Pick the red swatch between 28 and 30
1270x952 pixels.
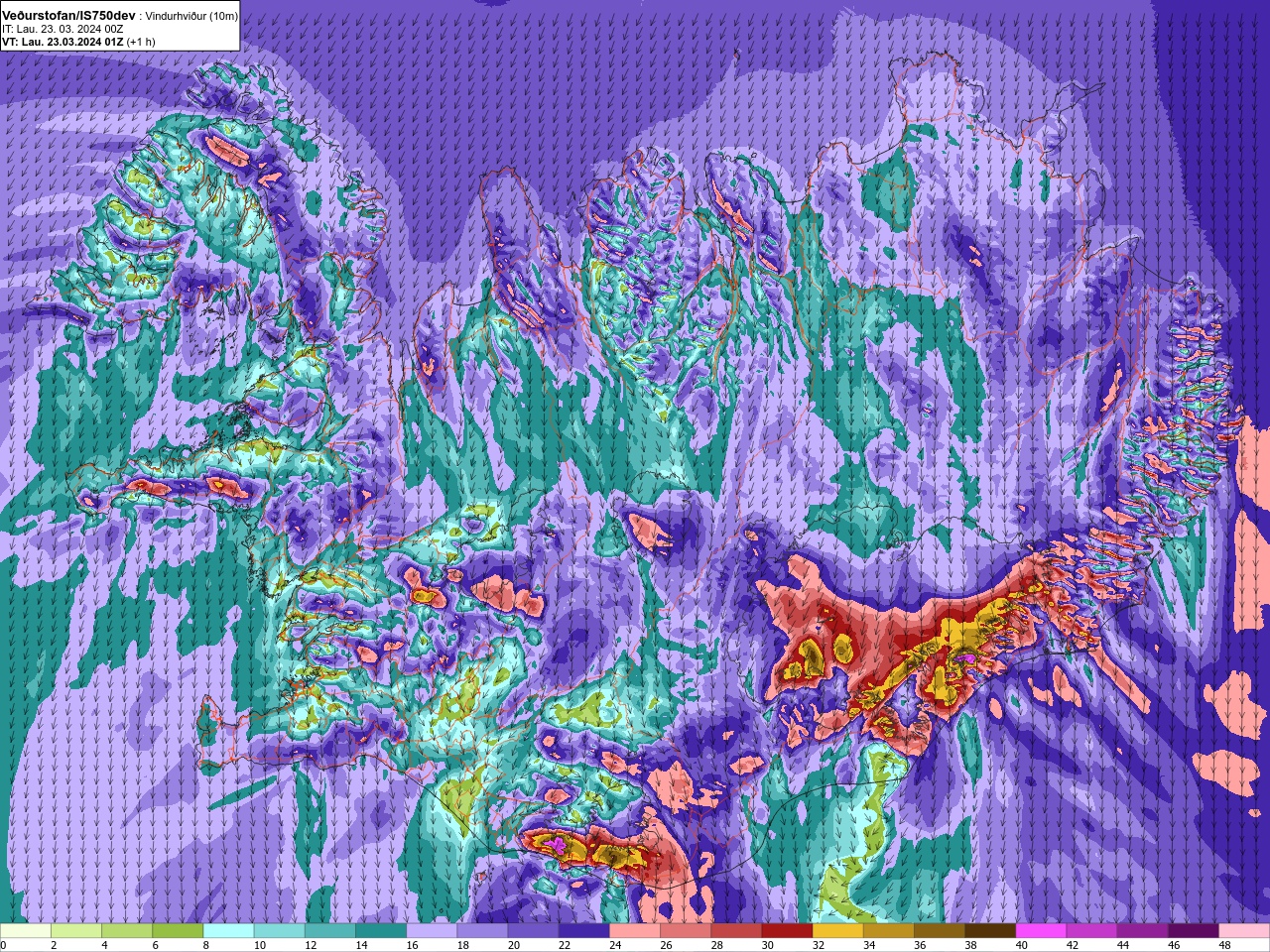click(736, 931)
